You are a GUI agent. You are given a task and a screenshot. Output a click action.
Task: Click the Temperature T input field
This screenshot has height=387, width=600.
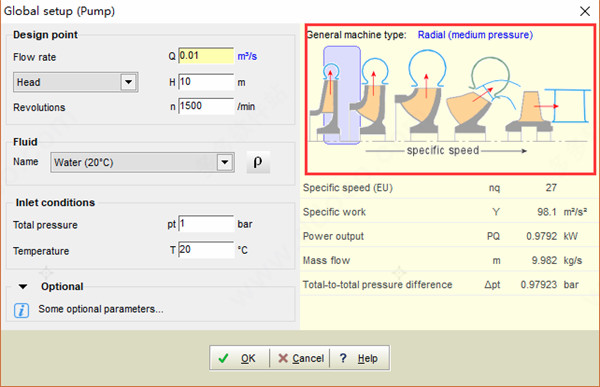coord(206,250)
